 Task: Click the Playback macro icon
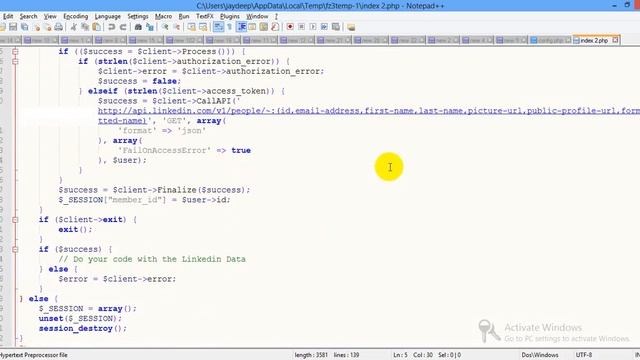click(x=313, y=27)
